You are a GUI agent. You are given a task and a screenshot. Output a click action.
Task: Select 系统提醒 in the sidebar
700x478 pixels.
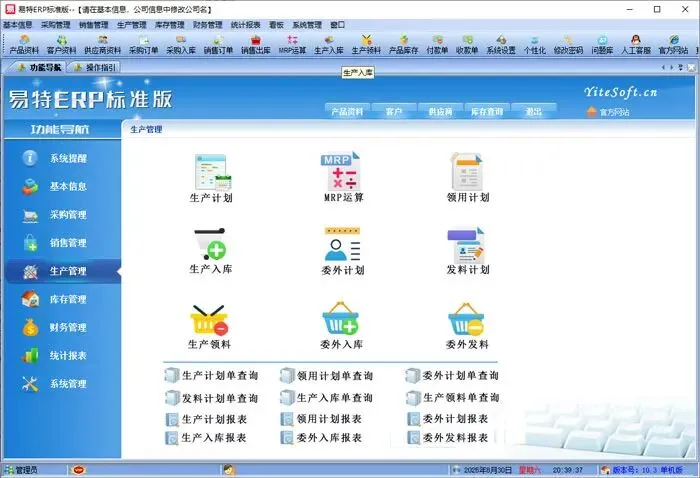click(62, 158)
